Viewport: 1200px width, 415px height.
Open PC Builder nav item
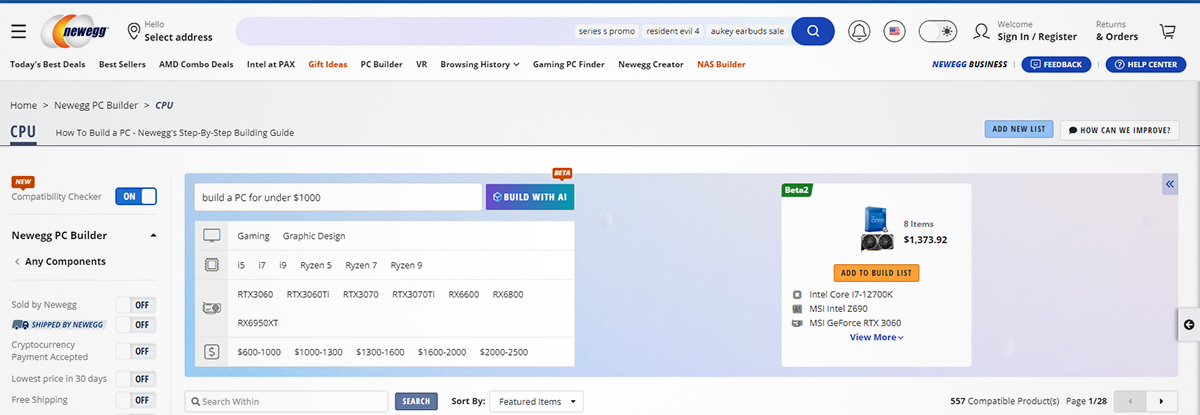click(x=381, y=64)
